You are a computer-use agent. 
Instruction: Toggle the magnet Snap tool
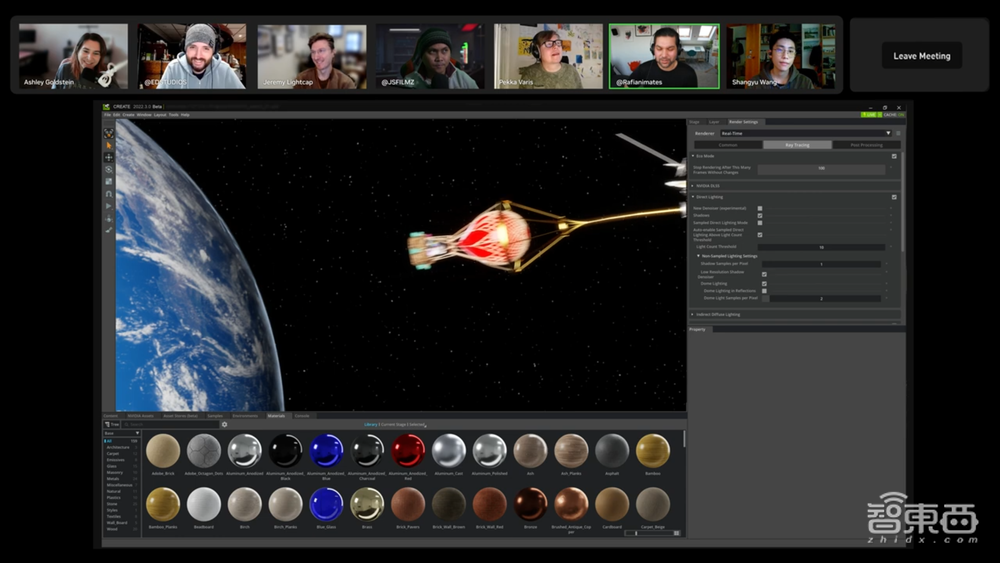(109, 193)
